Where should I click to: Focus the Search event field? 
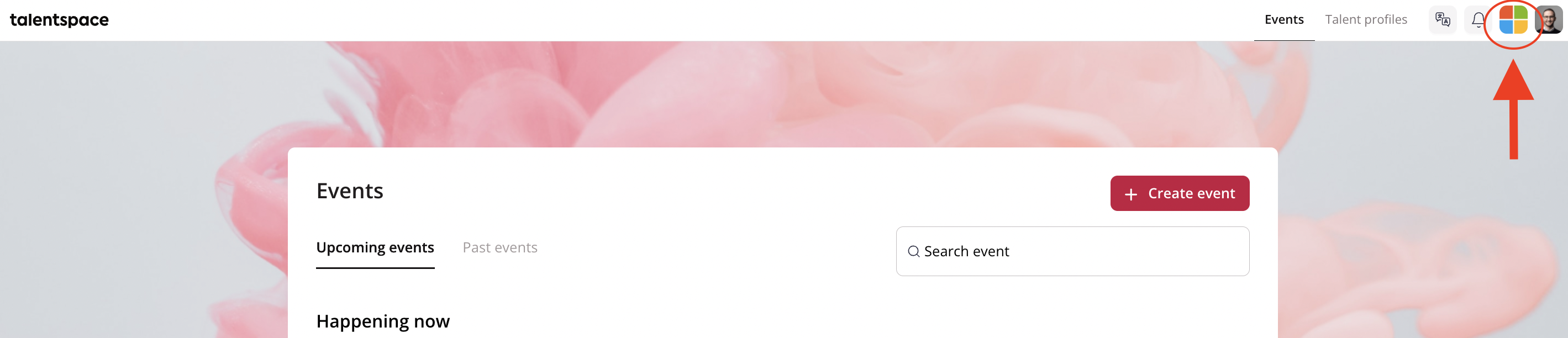pos(1072,252)
